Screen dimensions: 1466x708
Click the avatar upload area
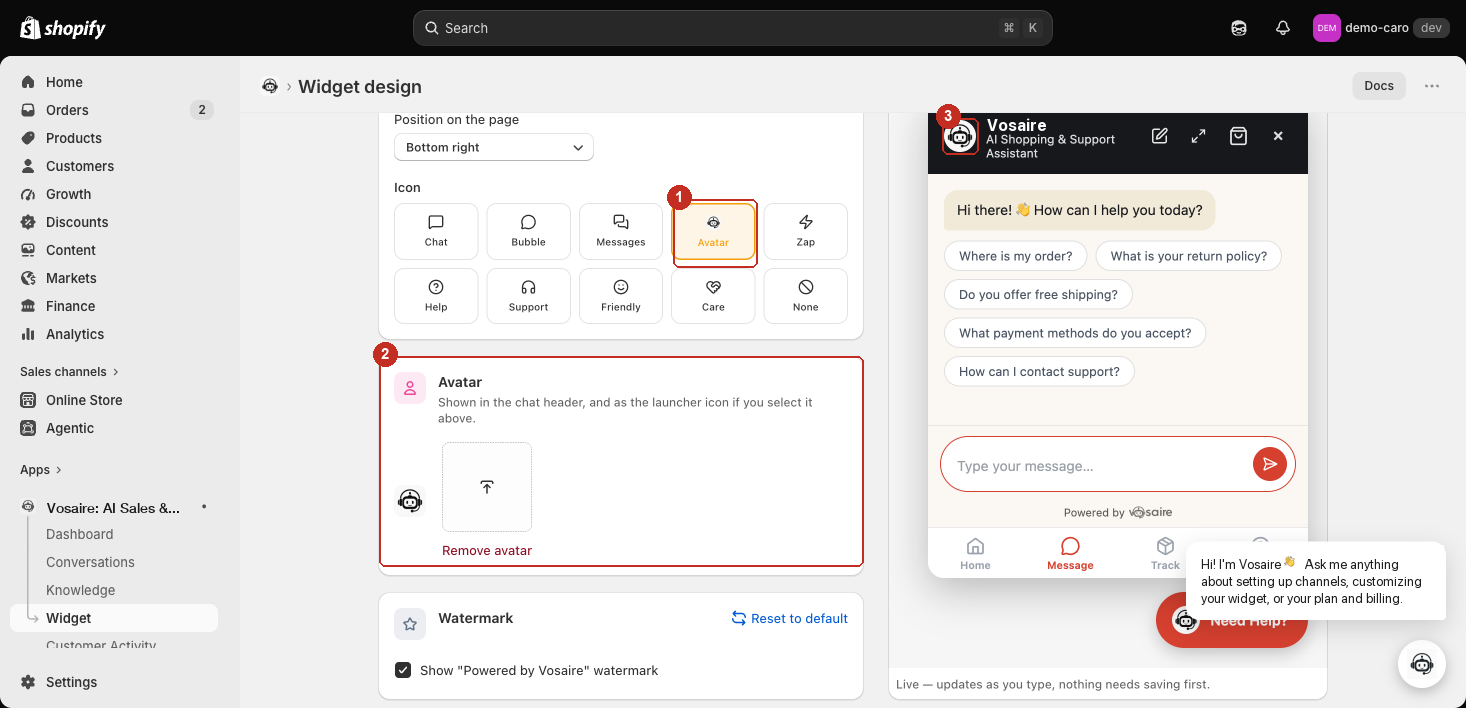487,487
